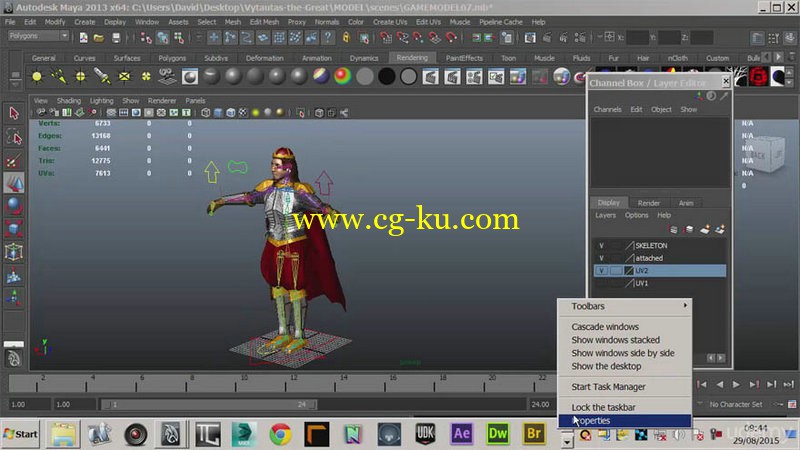
Task: Click Properties in taskbar context menu
Action: pos(625,420)
